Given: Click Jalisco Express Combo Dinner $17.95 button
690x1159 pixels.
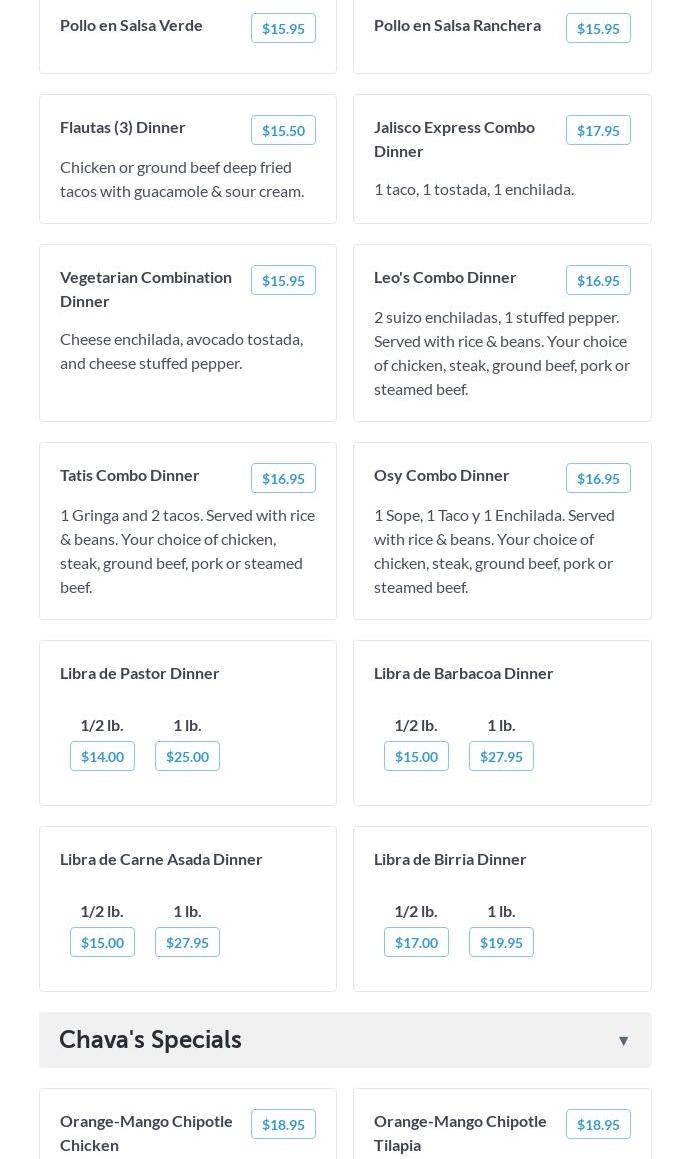Looking at the screenshot, I should 598,131.
